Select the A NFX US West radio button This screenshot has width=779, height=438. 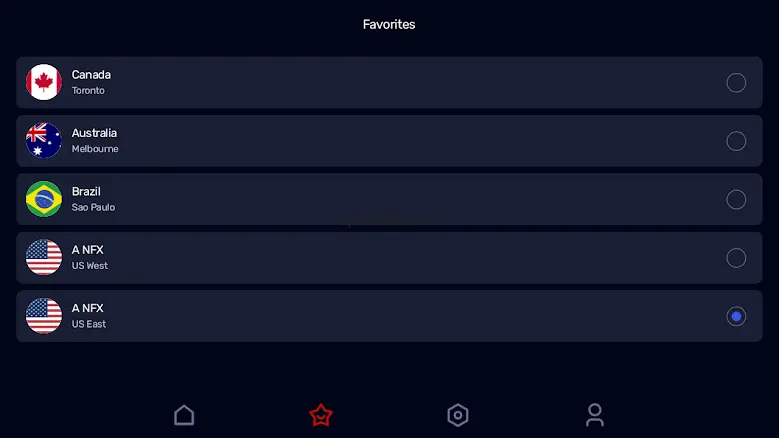(736, 258)
